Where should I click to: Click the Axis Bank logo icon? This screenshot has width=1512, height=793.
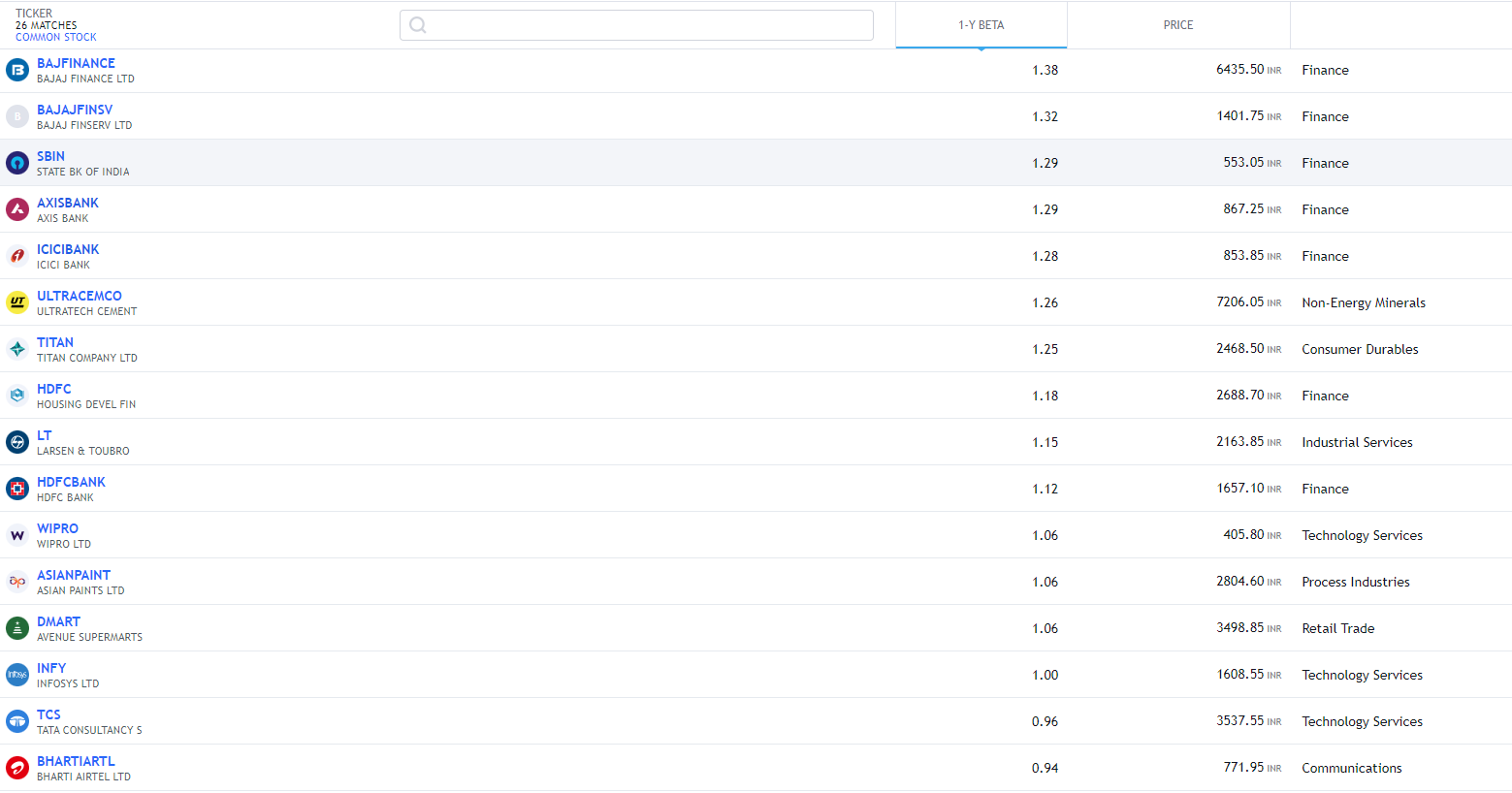[17, 209]
